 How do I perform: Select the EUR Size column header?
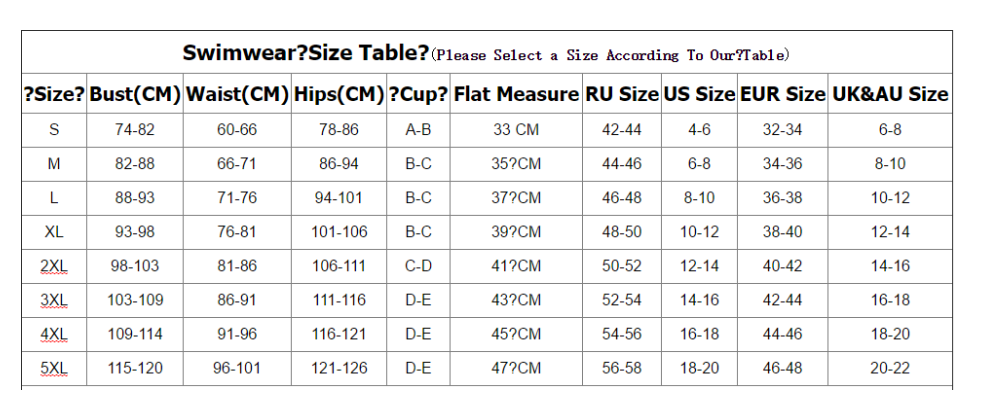click(782, 94)
